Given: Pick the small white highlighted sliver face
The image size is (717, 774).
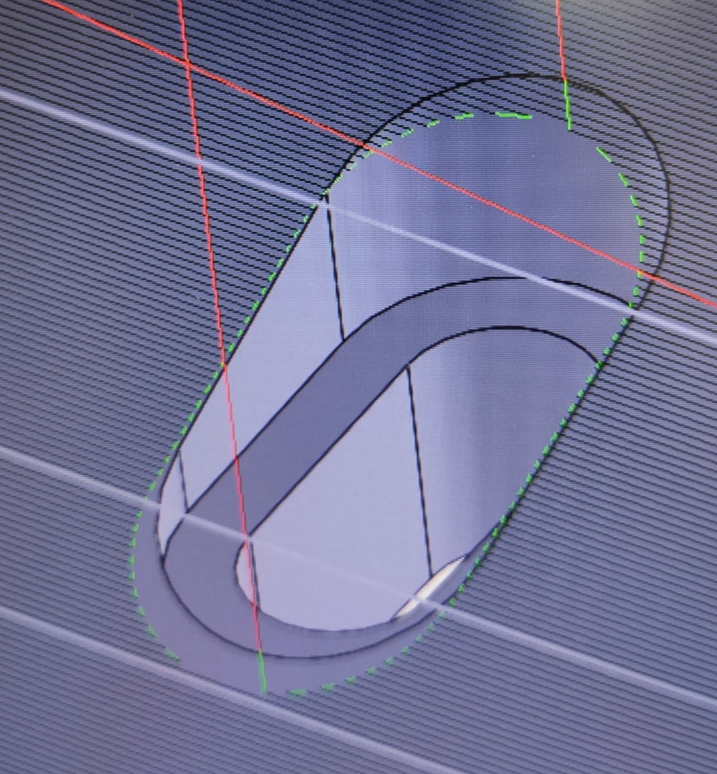Looking at the screenshot, I should pos(432,587).
